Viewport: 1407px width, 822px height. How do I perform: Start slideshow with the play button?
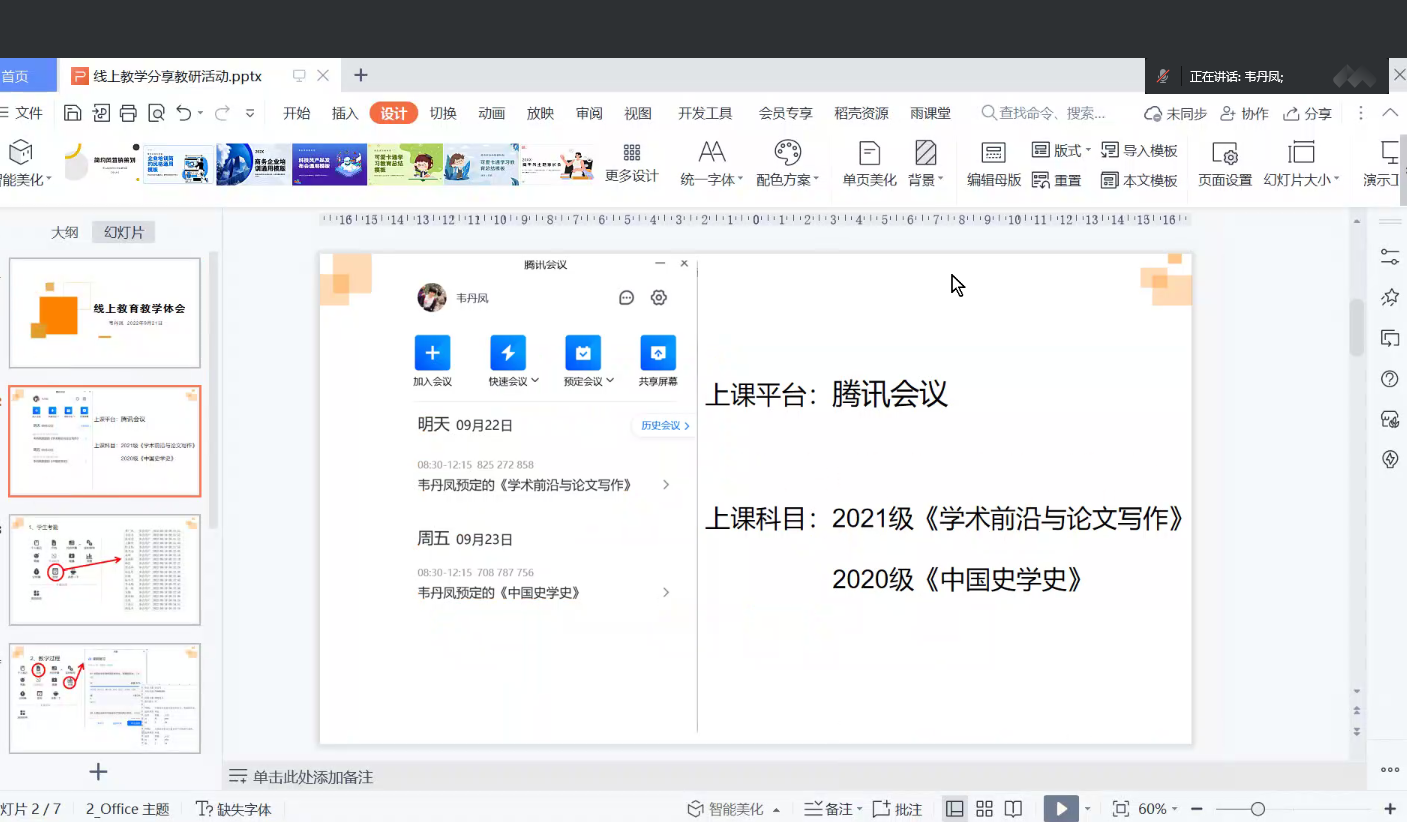[x=1061, y=808]
